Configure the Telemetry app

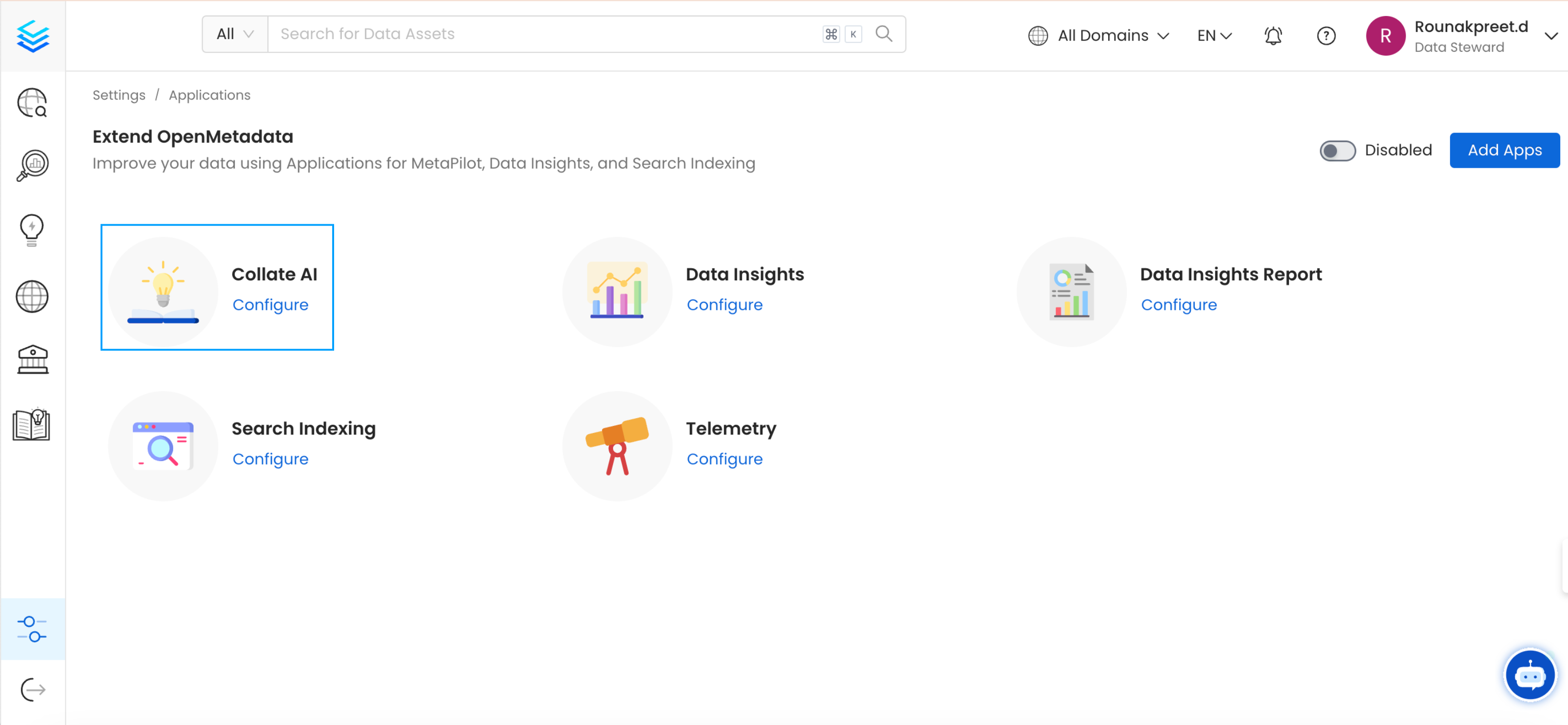724,459
